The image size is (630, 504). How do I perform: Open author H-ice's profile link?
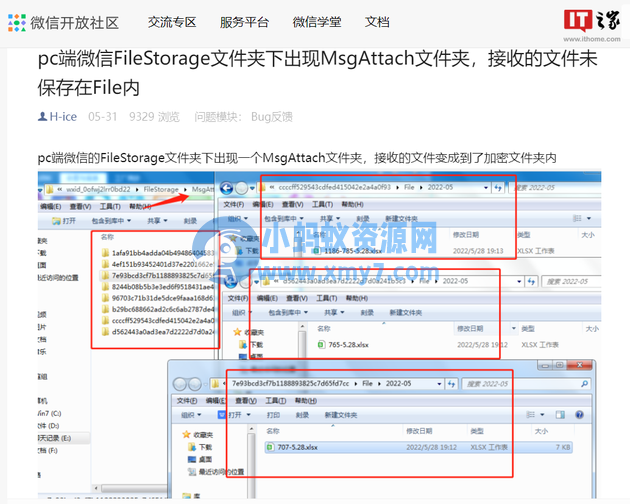point(57,117)
